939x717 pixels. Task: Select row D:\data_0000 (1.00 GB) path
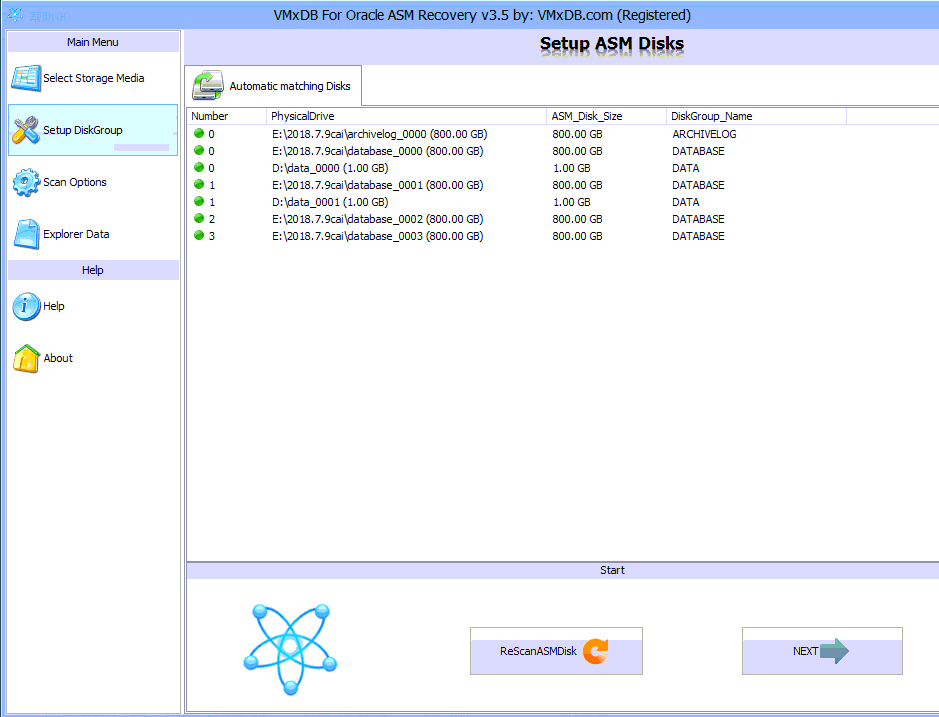(x=330, y=168)
